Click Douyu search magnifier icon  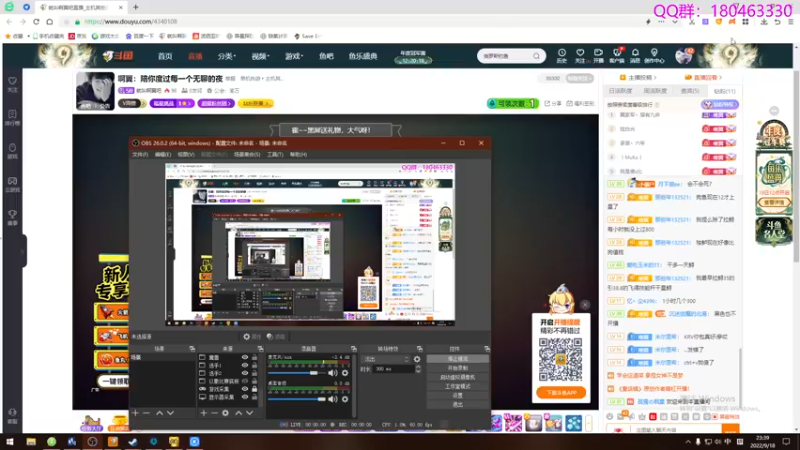(x=536, y=56)
